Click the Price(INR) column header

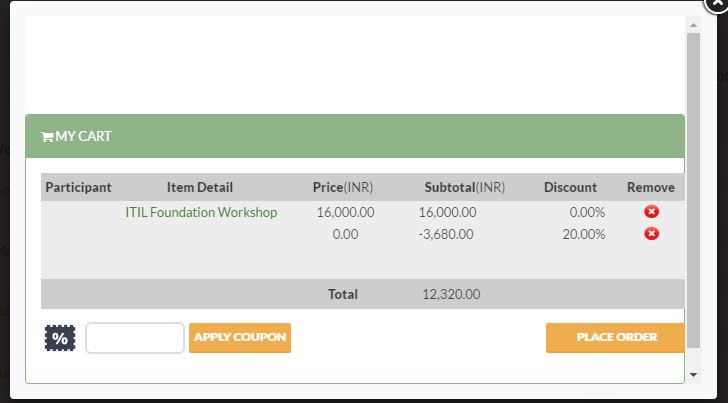pos(343,187)
